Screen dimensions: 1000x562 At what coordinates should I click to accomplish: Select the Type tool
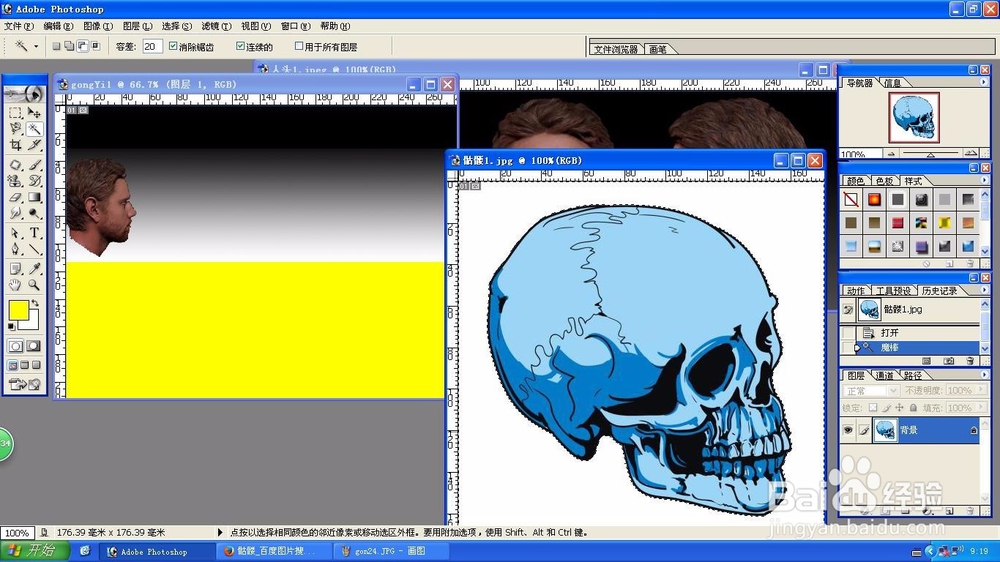pos(34,233)
